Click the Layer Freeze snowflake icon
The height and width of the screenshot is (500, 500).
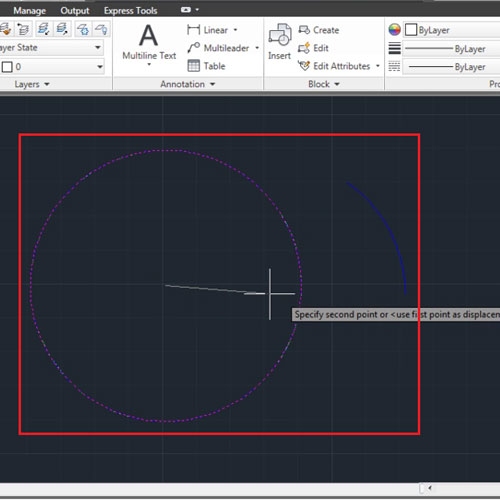coord(83,29)
